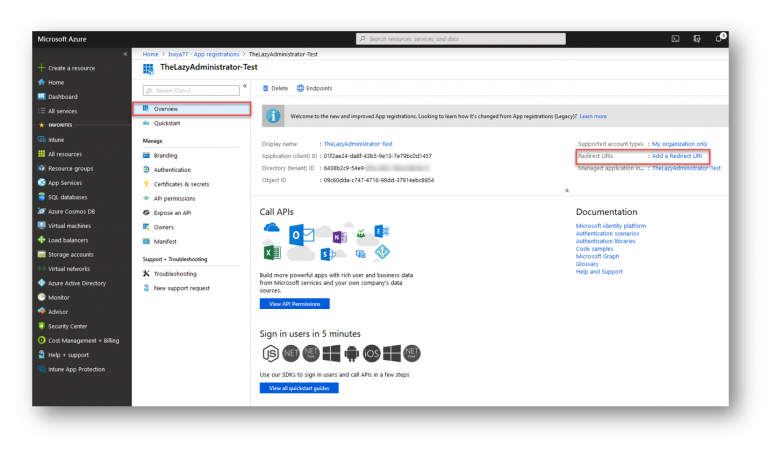Click Learn more in the info banner

click(593, 117)
